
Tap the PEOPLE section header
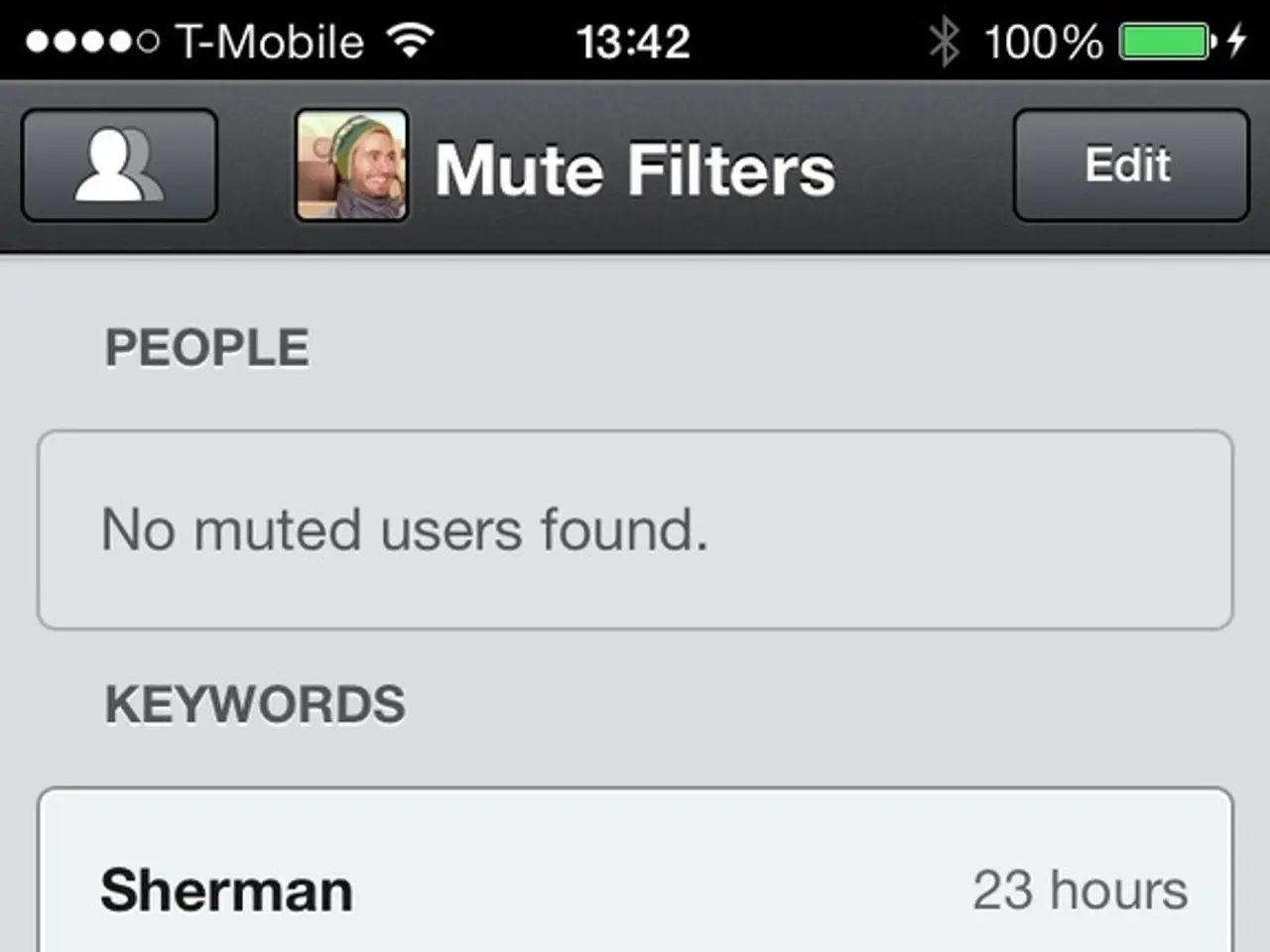pyautogui.click(x=205, y=346)
